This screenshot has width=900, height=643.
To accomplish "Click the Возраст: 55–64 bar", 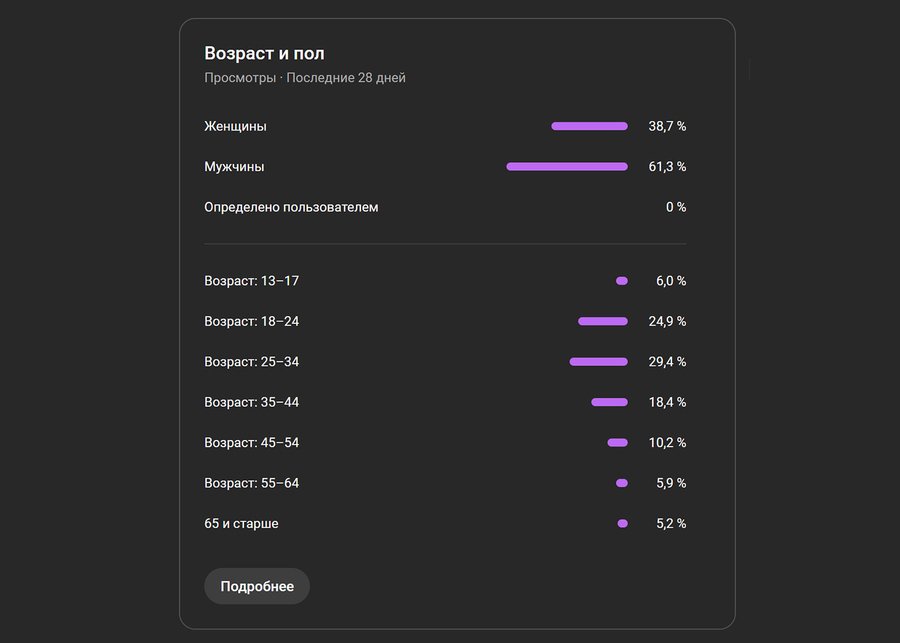I will [x=622, y=483].
